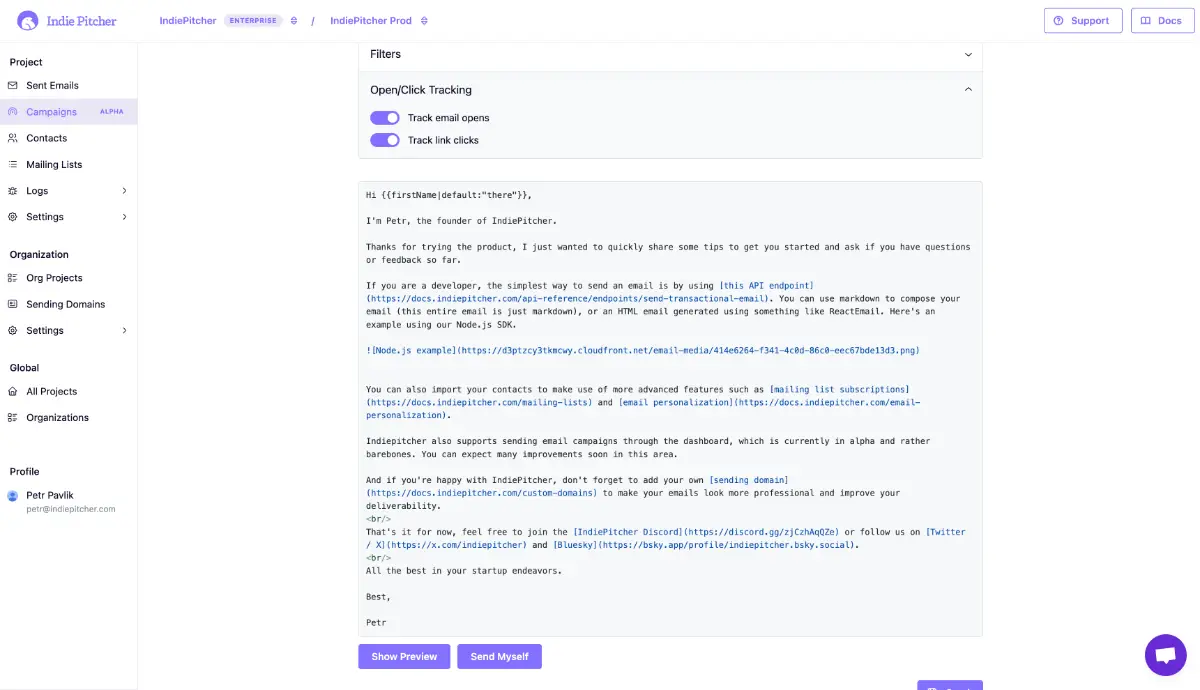Go to Org Projects in sidebar
1200x690 pixels.
[x=54, y=278]
